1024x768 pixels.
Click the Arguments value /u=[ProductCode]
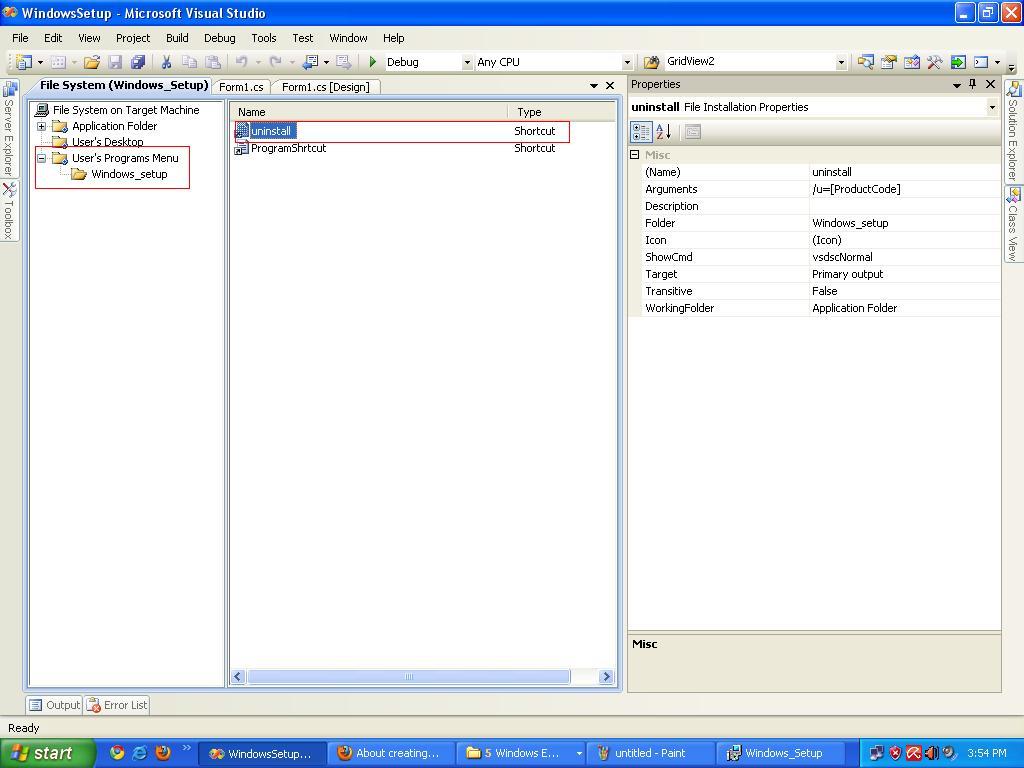856,189
